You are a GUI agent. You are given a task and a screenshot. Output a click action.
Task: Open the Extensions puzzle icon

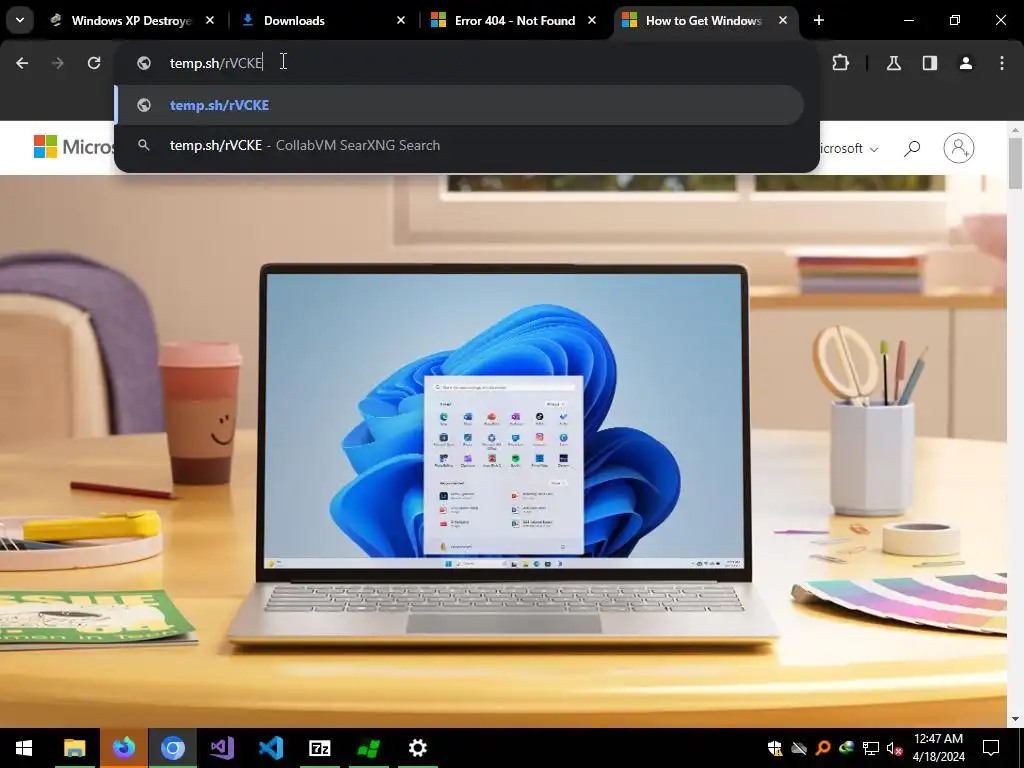(x=840, y=63)
